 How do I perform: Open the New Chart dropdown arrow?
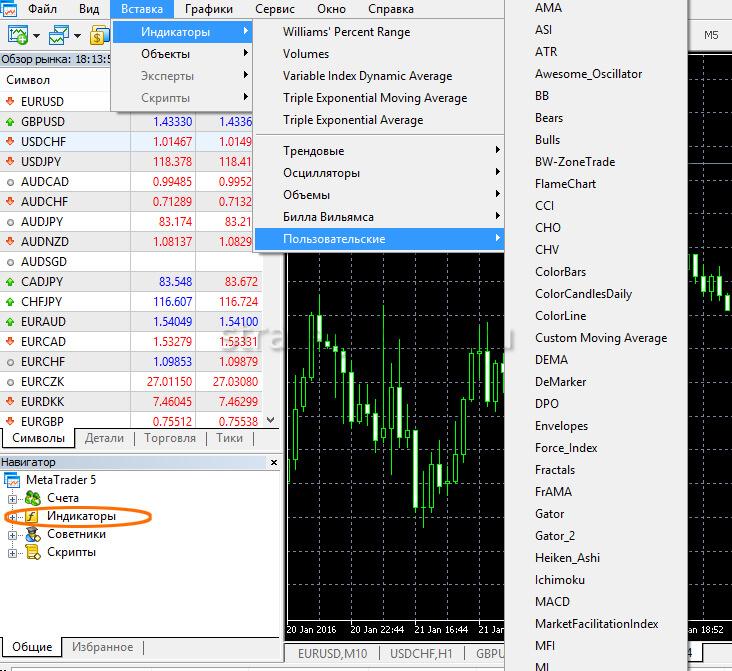pyautogui.click(x=36, y=36)
